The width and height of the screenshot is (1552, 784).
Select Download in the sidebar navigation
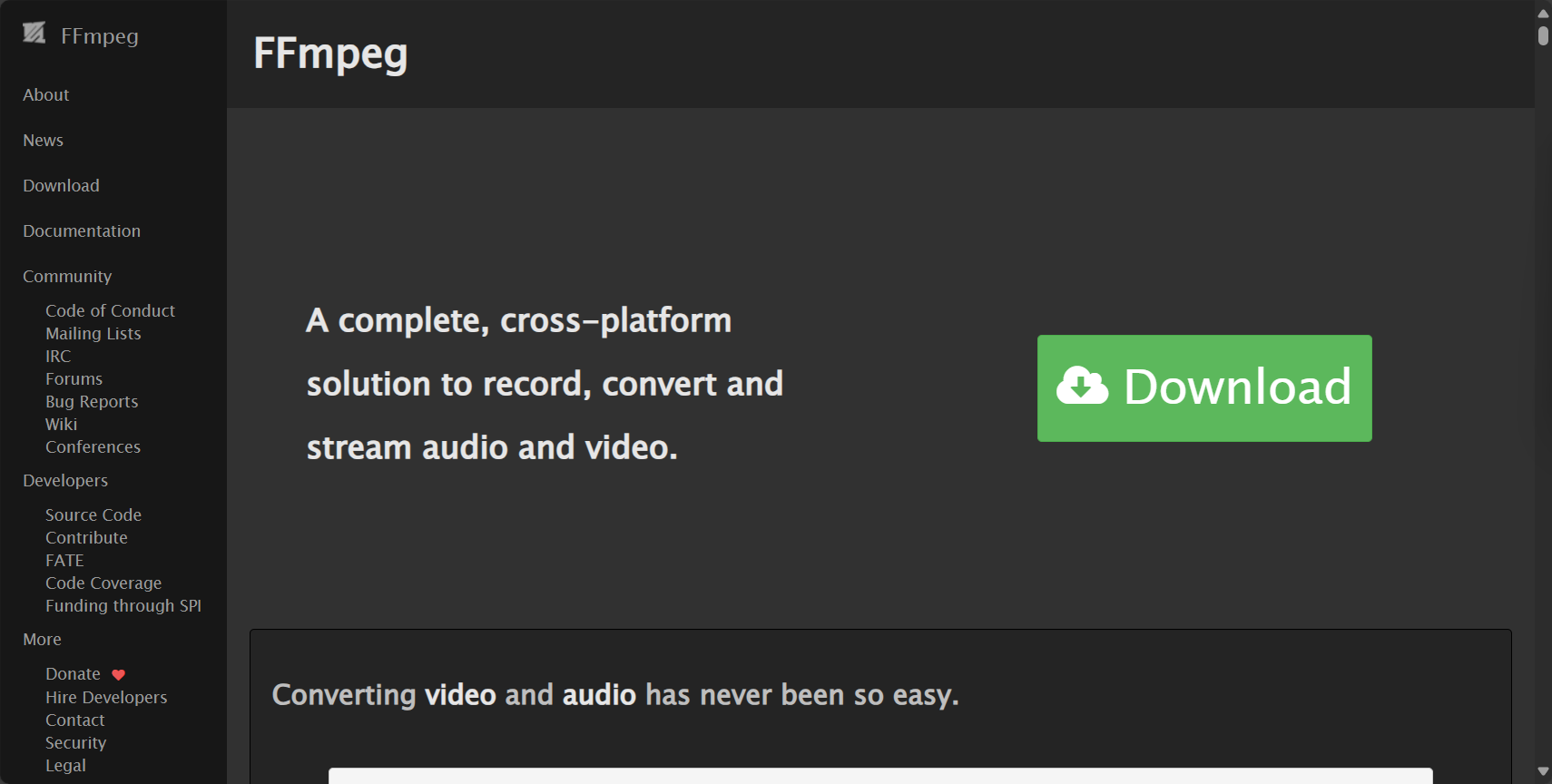click(61, 186)
